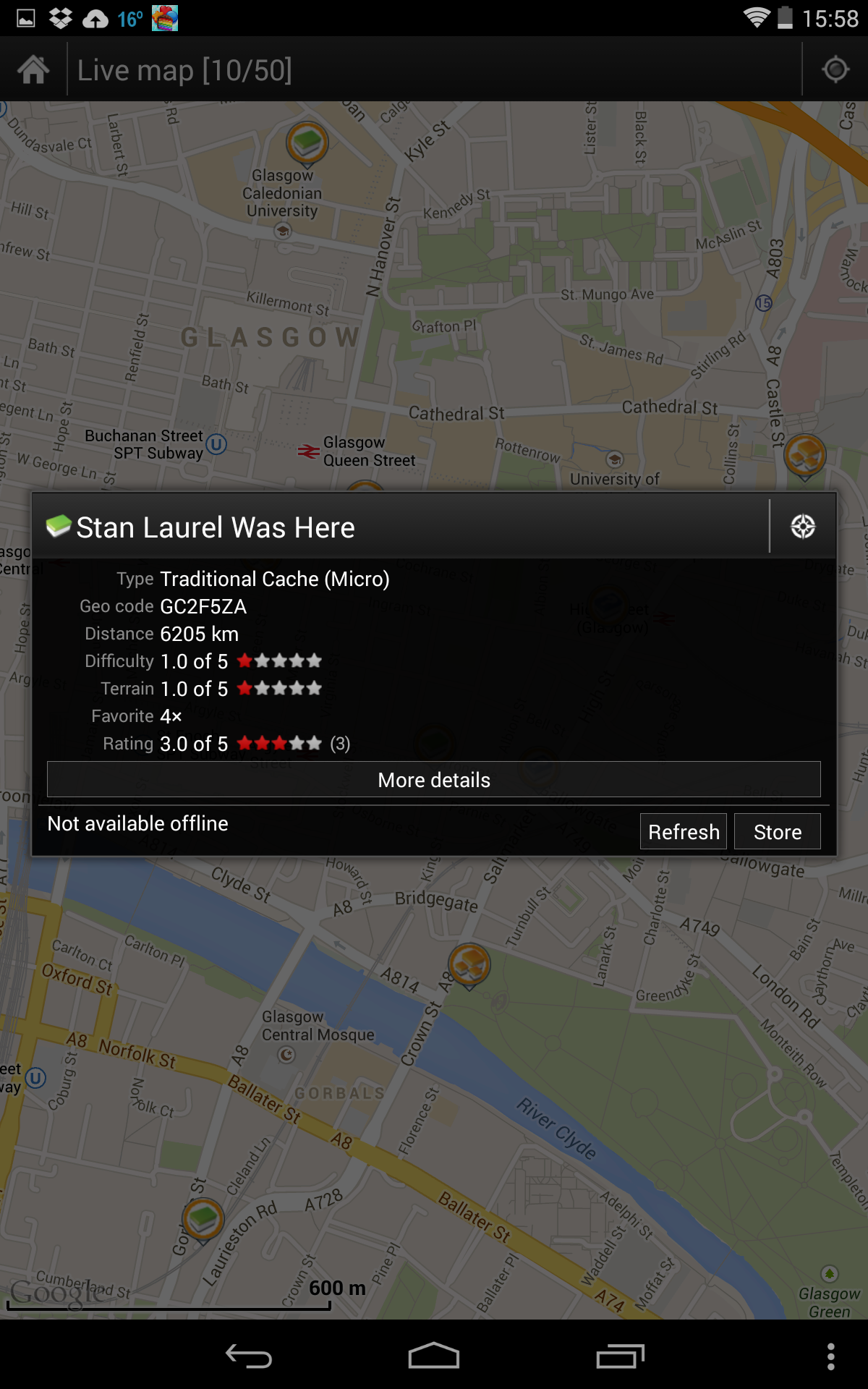Tap the Not available offline text
This screenshot has width=868, height=1389.
137,823
